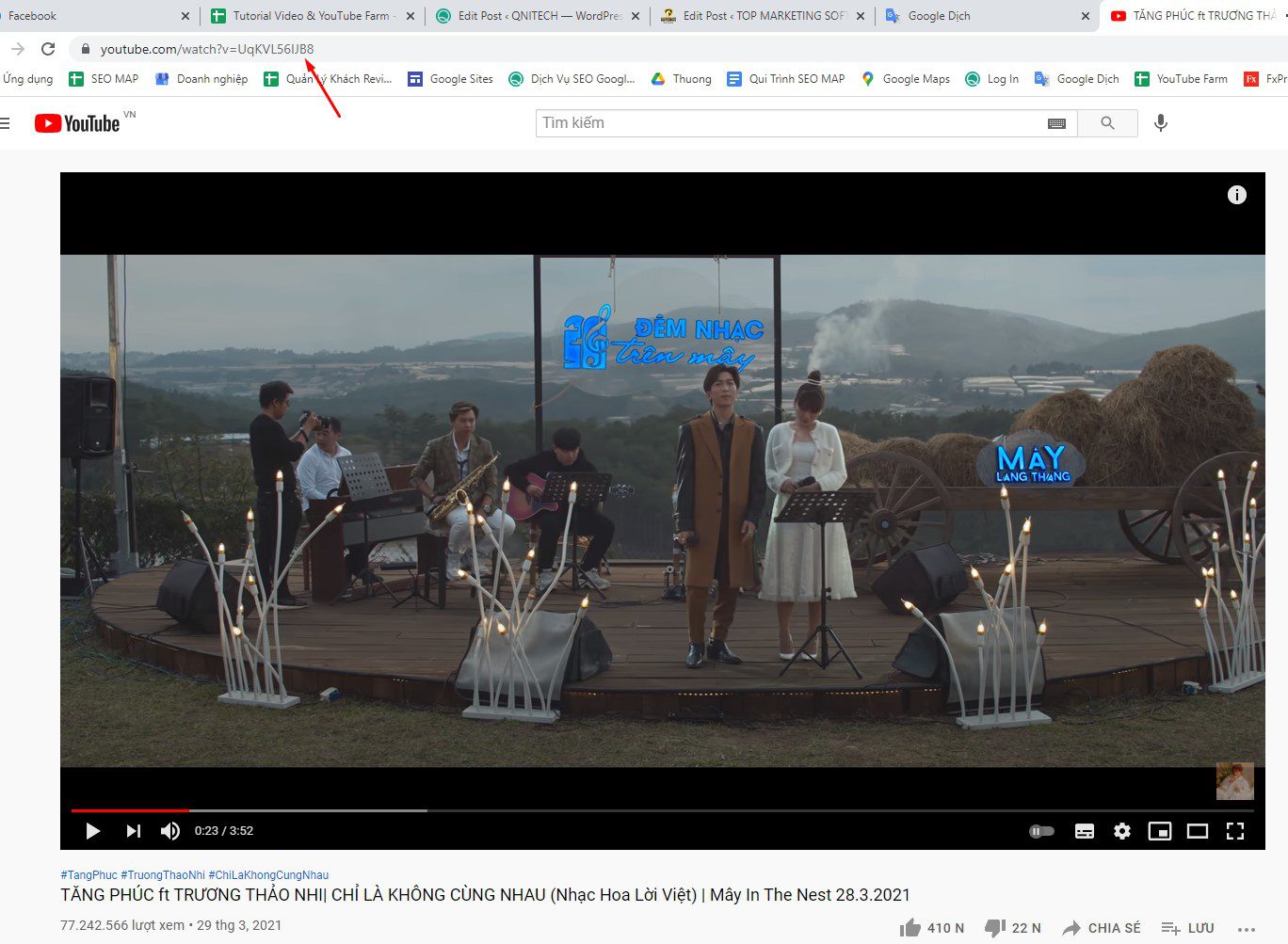This screenshot has height=944, width=1288.
Task: Open the YouTube Farm bookmark
Action: tap(1181, 79)
